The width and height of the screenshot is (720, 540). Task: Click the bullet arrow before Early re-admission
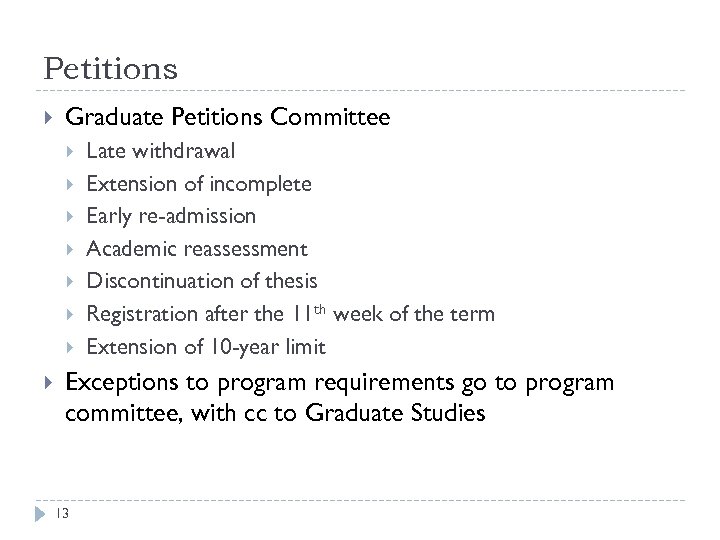pyautogui.click(x=71, y=217)
